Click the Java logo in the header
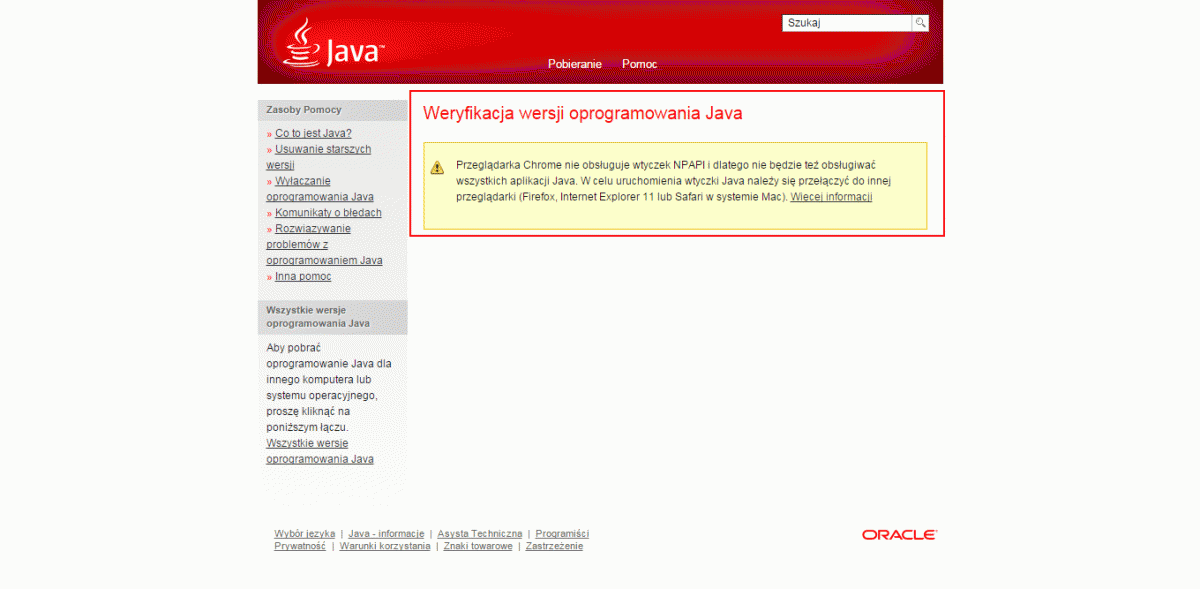 333,42
